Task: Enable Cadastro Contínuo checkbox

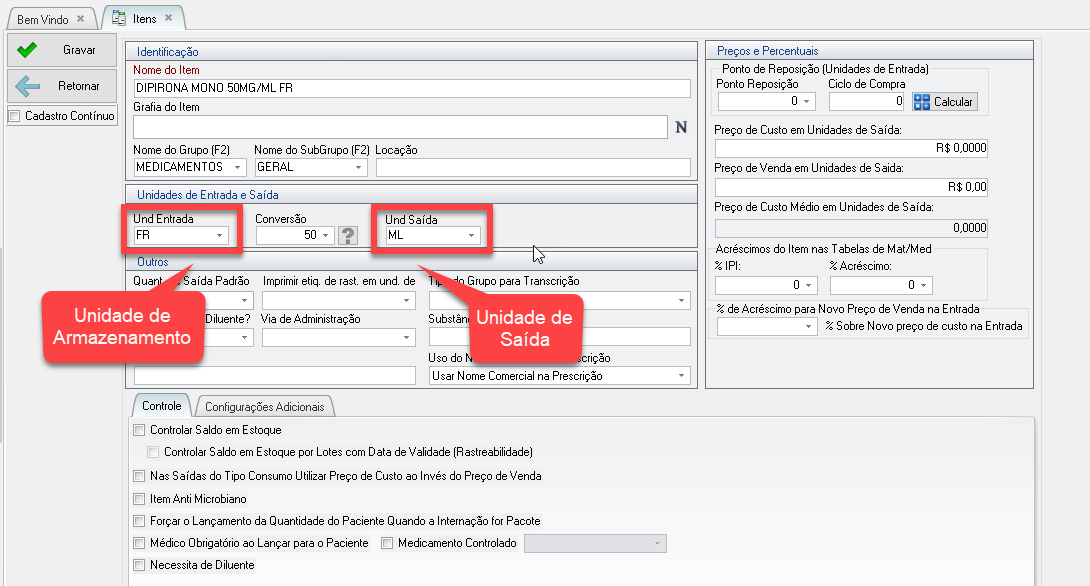Action: coord(14,116)
